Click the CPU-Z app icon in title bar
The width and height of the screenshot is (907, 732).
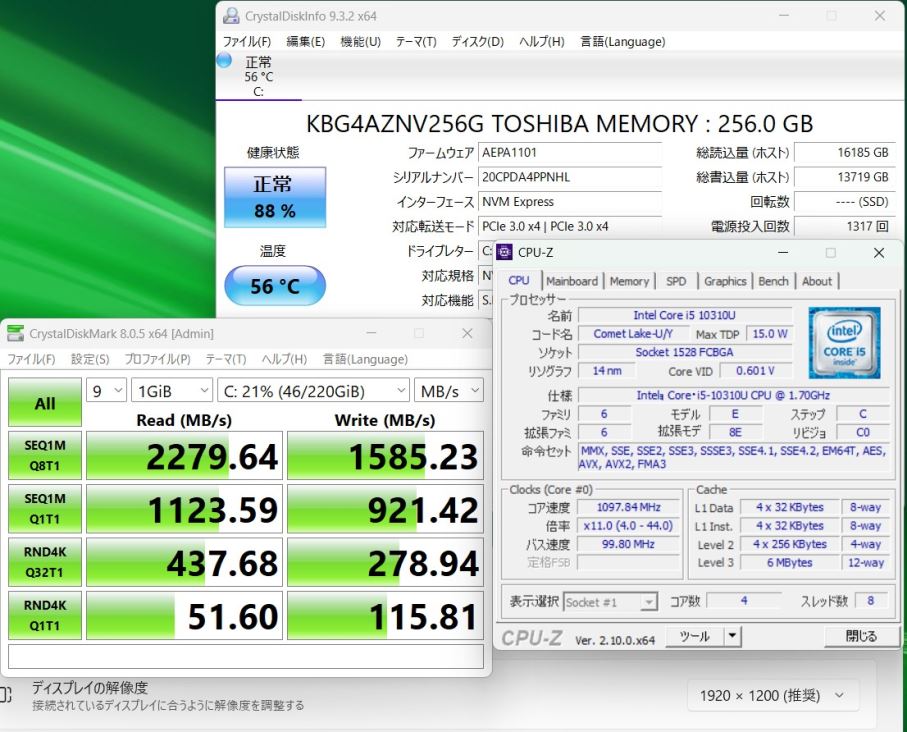tap(504, 252)
